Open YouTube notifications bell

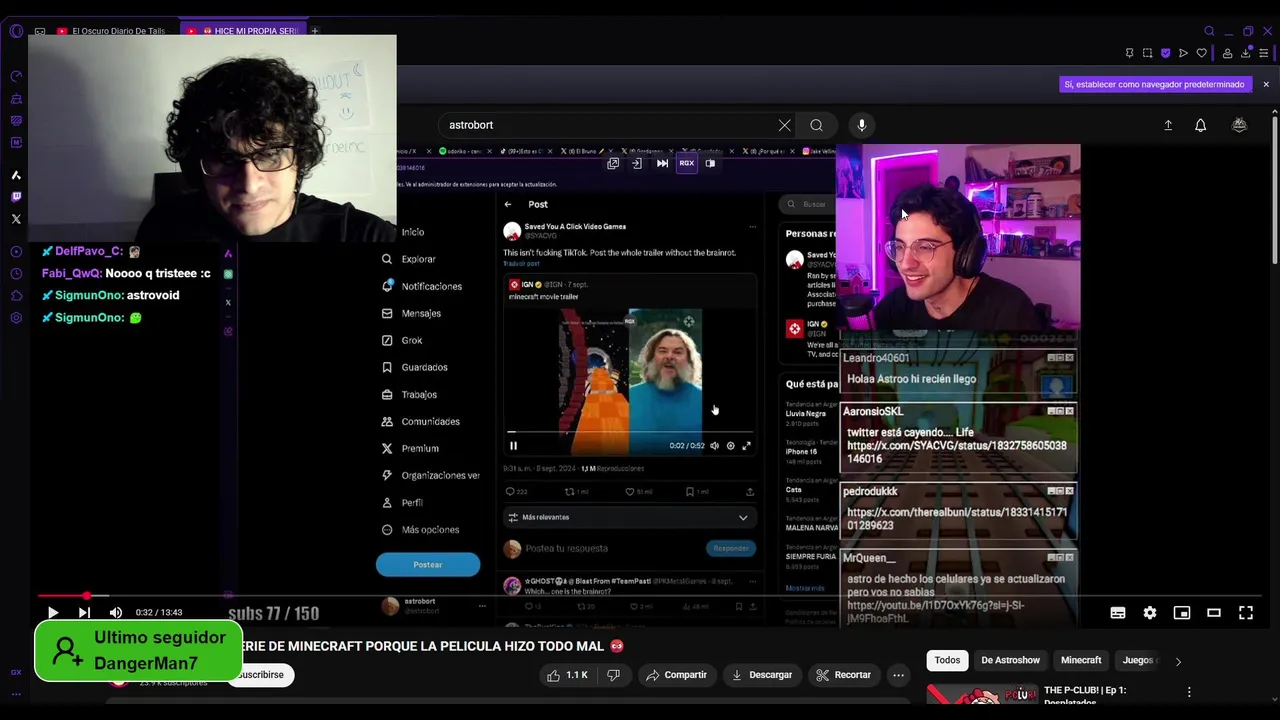[1200, 125]
